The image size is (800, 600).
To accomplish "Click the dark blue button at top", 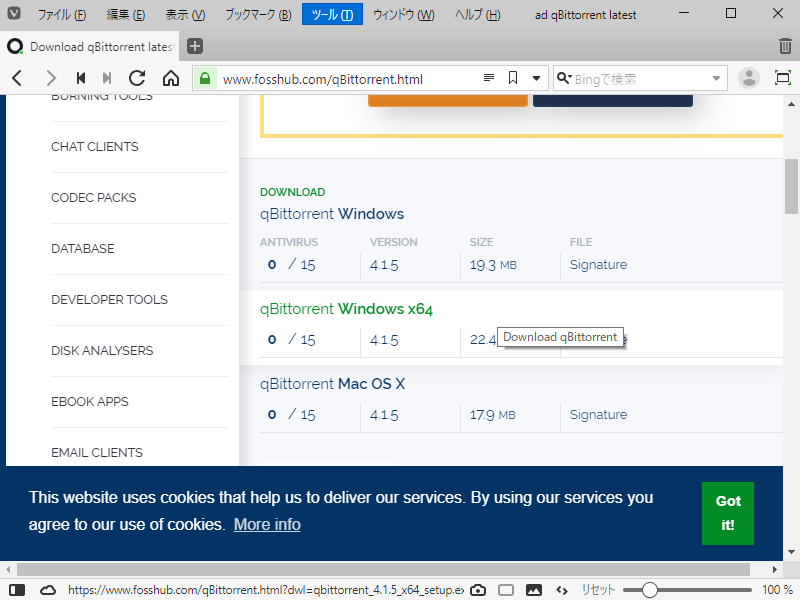I will tap(613, 101).
